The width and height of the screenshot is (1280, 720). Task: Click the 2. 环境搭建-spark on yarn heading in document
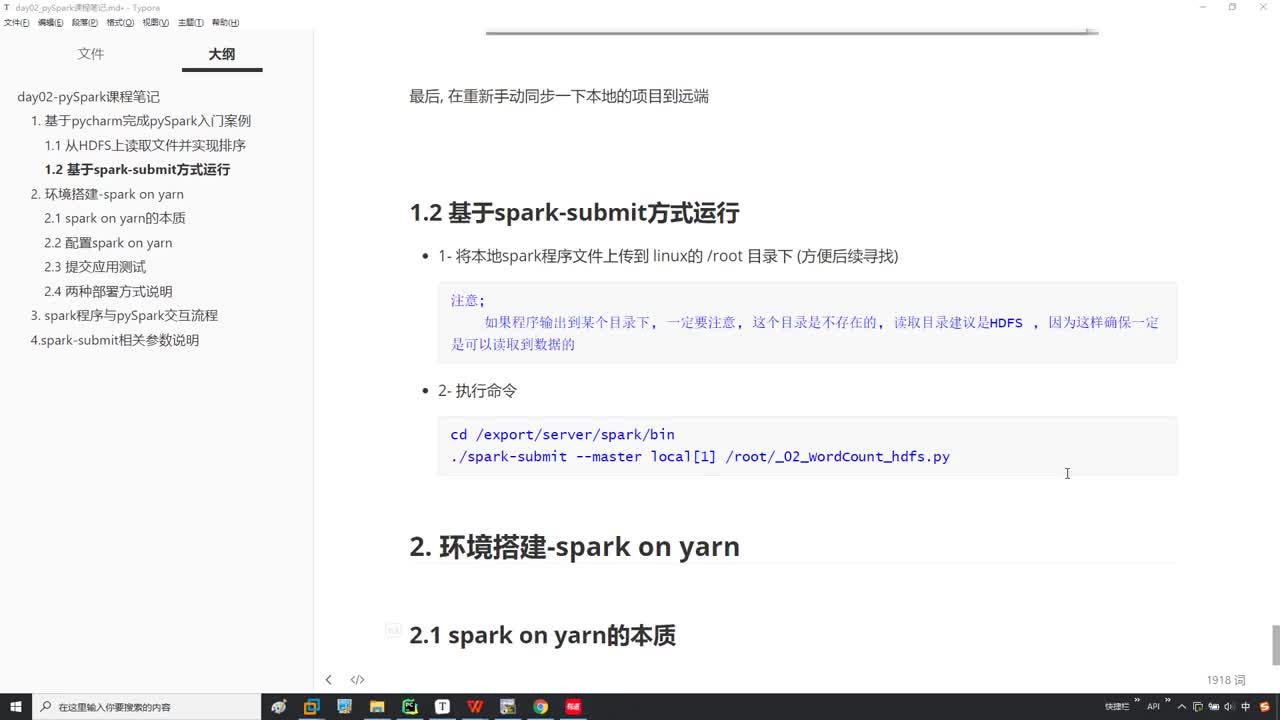575,547
